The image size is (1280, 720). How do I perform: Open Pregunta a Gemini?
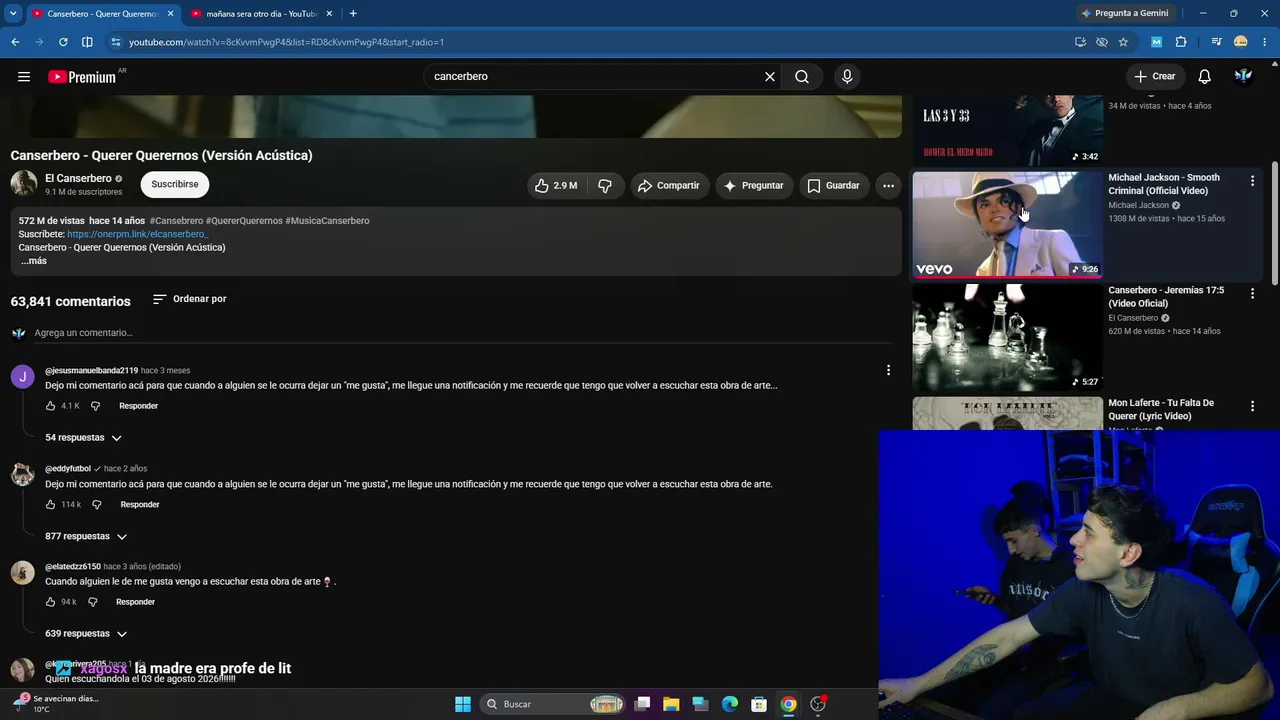(1124, 13)
